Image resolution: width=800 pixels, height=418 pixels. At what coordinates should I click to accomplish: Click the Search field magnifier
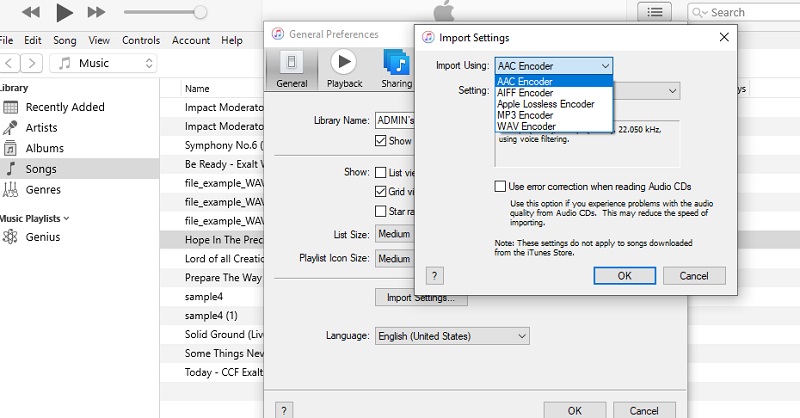point(699,12)
